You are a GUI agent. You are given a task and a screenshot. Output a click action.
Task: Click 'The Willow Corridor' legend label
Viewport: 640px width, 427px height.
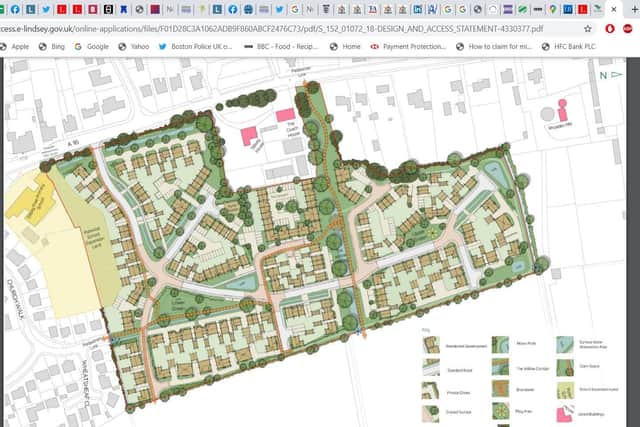(x=533, y=369)
